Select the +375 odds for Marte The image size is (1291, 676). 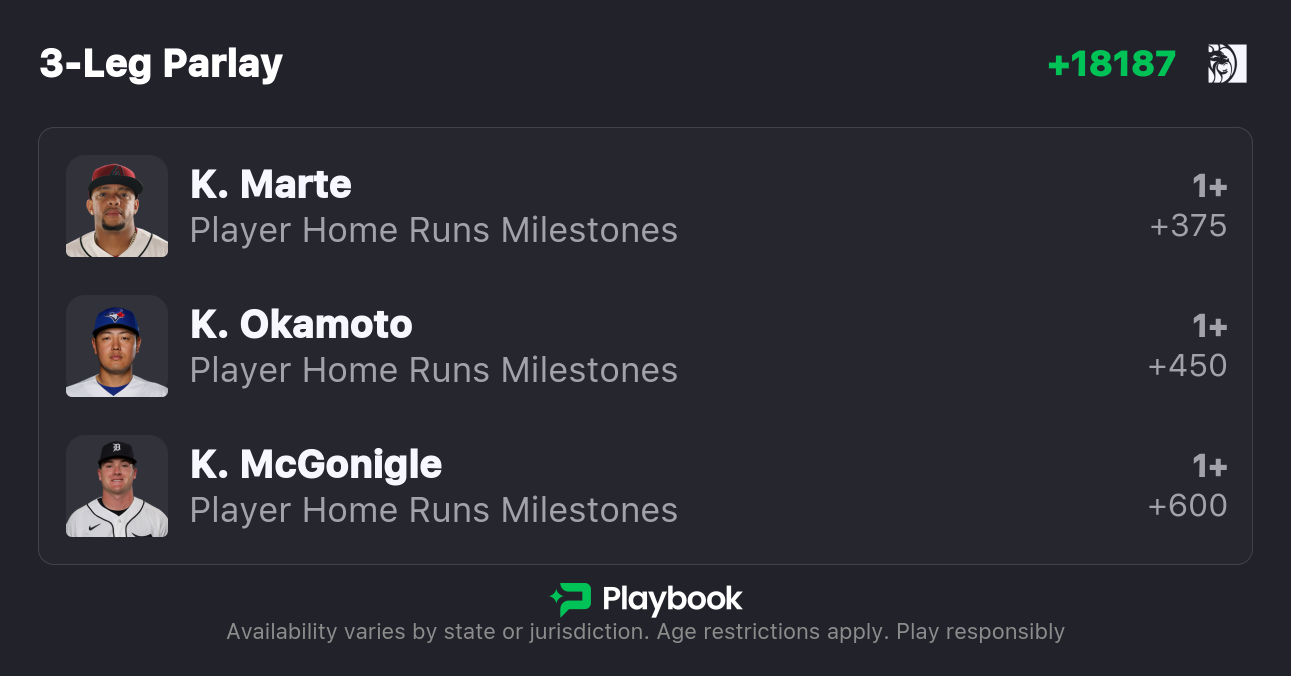(1188, 226)
